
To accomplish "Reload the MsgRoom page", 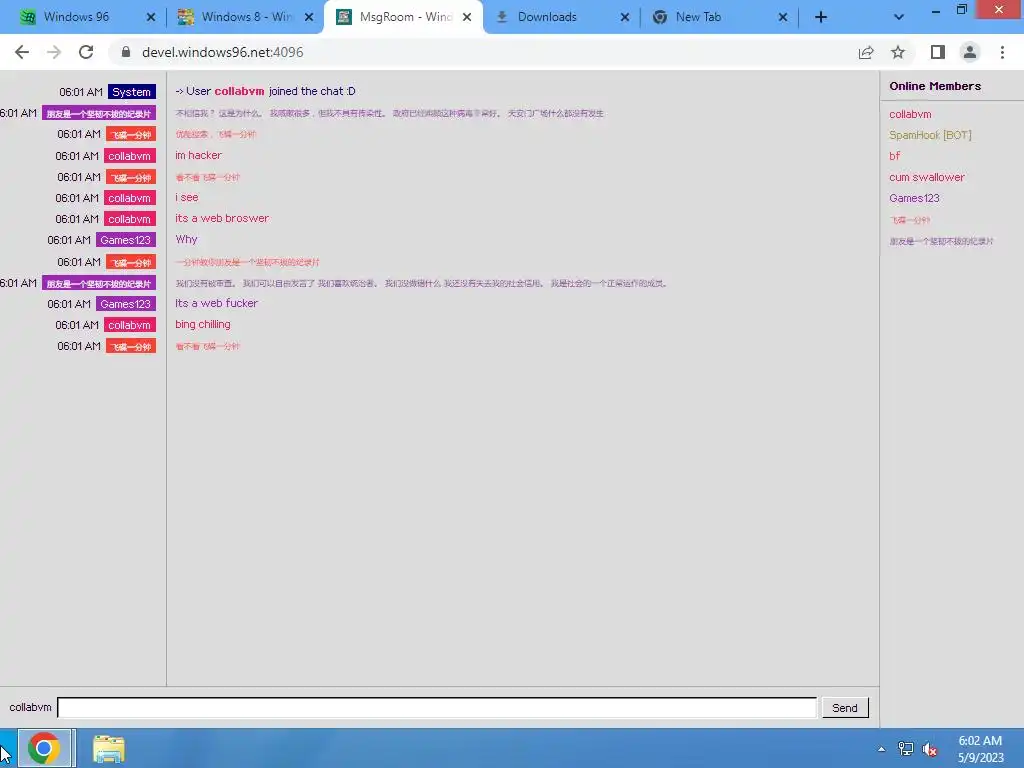I will tap(86, 52).
